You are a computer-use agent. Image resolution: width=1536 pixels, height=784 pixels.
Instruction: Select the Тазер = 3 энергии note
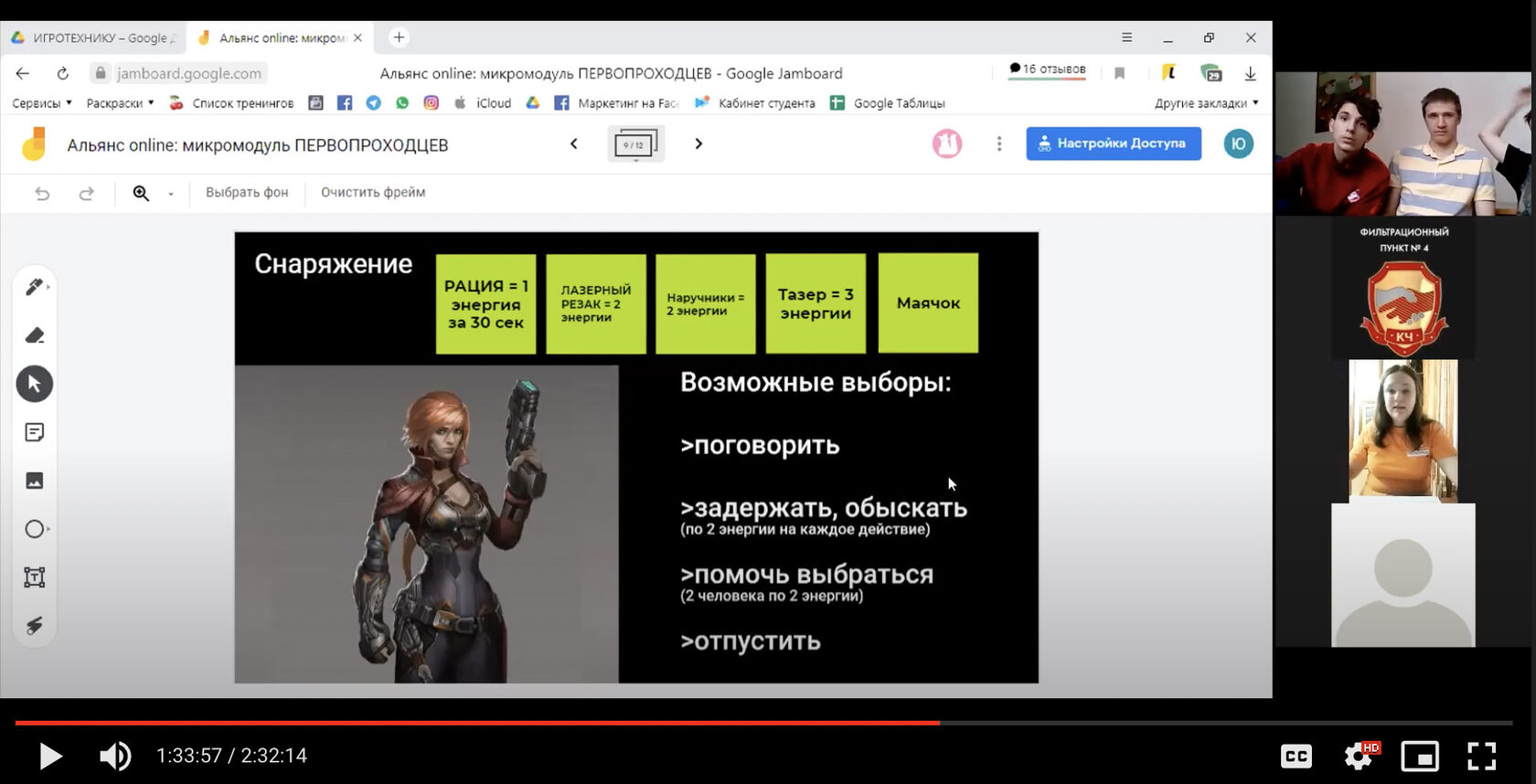coord(816,303)
